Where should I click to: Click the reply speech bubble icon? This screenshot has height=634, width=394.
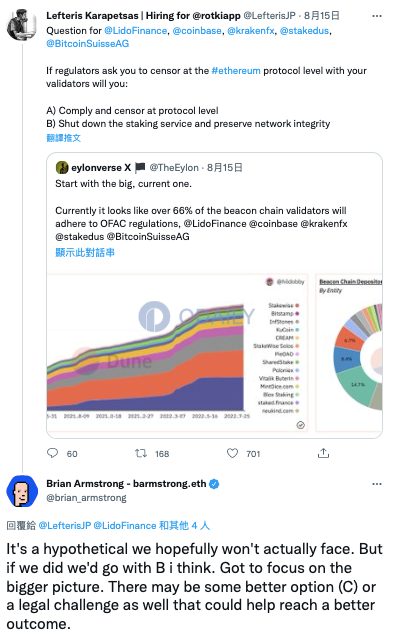[x=53, y=453]
